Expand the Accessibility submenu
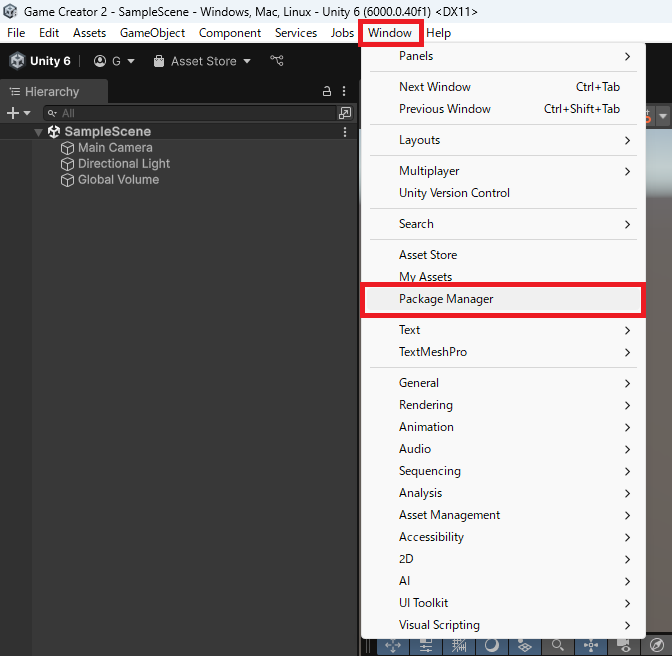This screenshot has height=656, width=672. (x=503, y=537)
